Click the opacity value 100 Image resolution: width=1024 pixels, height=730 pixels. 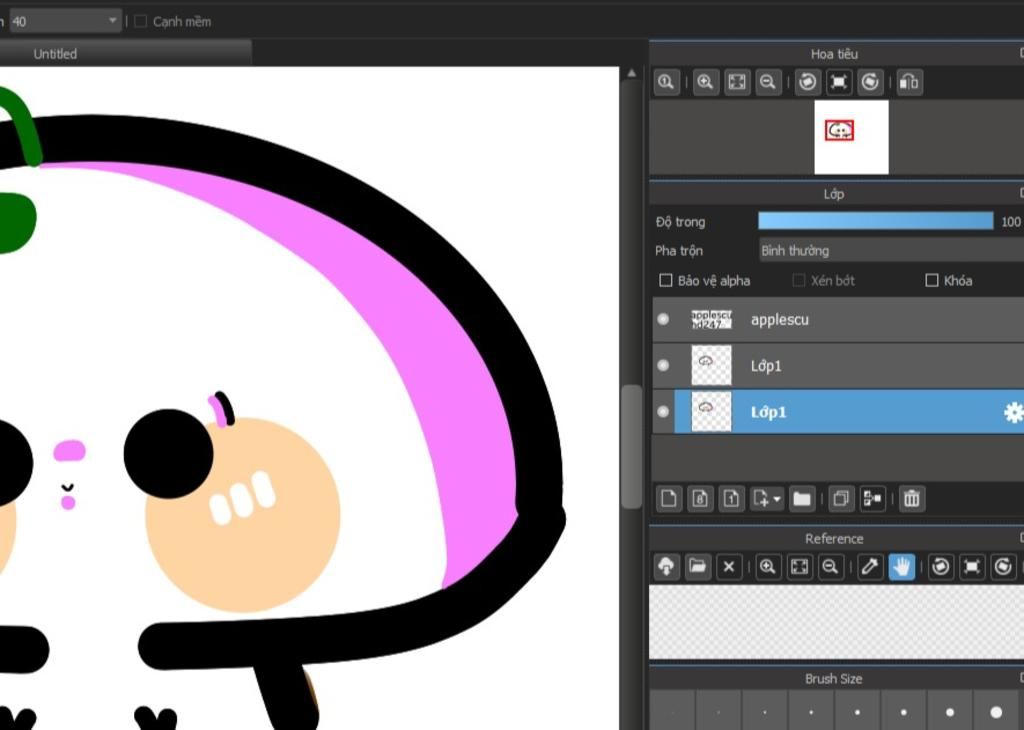(1010, 221)
